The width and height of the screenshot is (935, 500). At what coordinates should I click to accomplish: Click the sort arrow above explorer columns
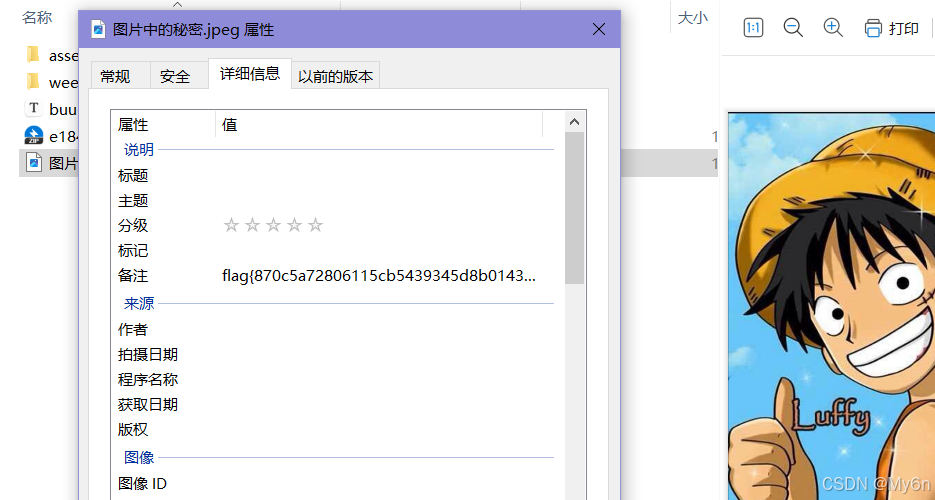[x=177, y=4]
